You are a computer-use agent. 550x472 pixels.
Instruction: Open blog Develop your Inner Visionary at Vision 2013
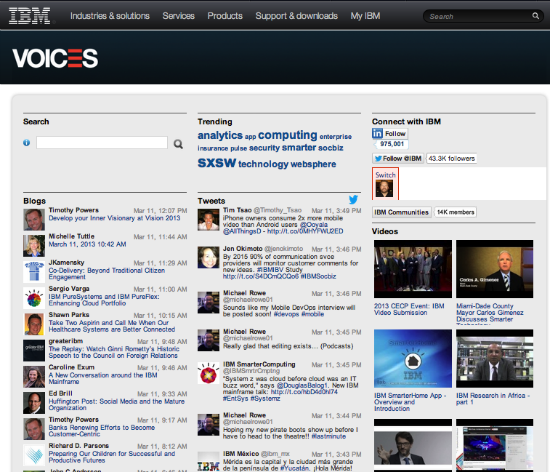tap(114, 218)
